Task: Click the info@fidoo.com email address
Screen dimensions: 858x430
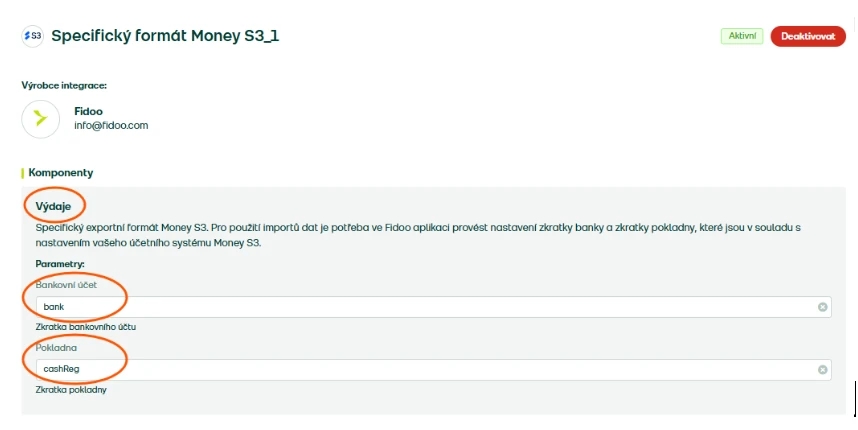Action: 111,125
